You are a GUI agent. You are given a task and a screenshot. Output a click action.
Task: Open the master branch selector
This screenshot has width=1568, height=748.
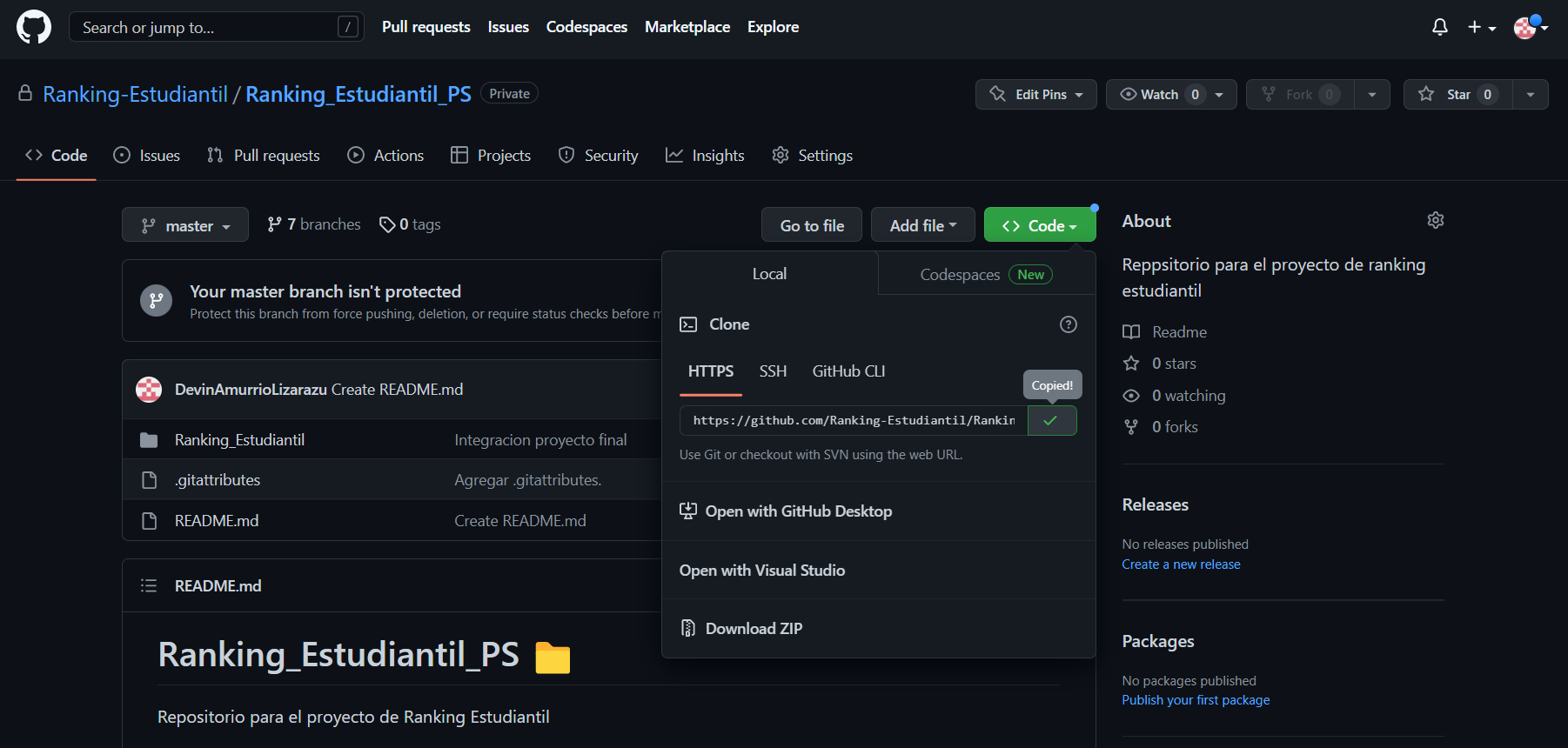(185, 225)
